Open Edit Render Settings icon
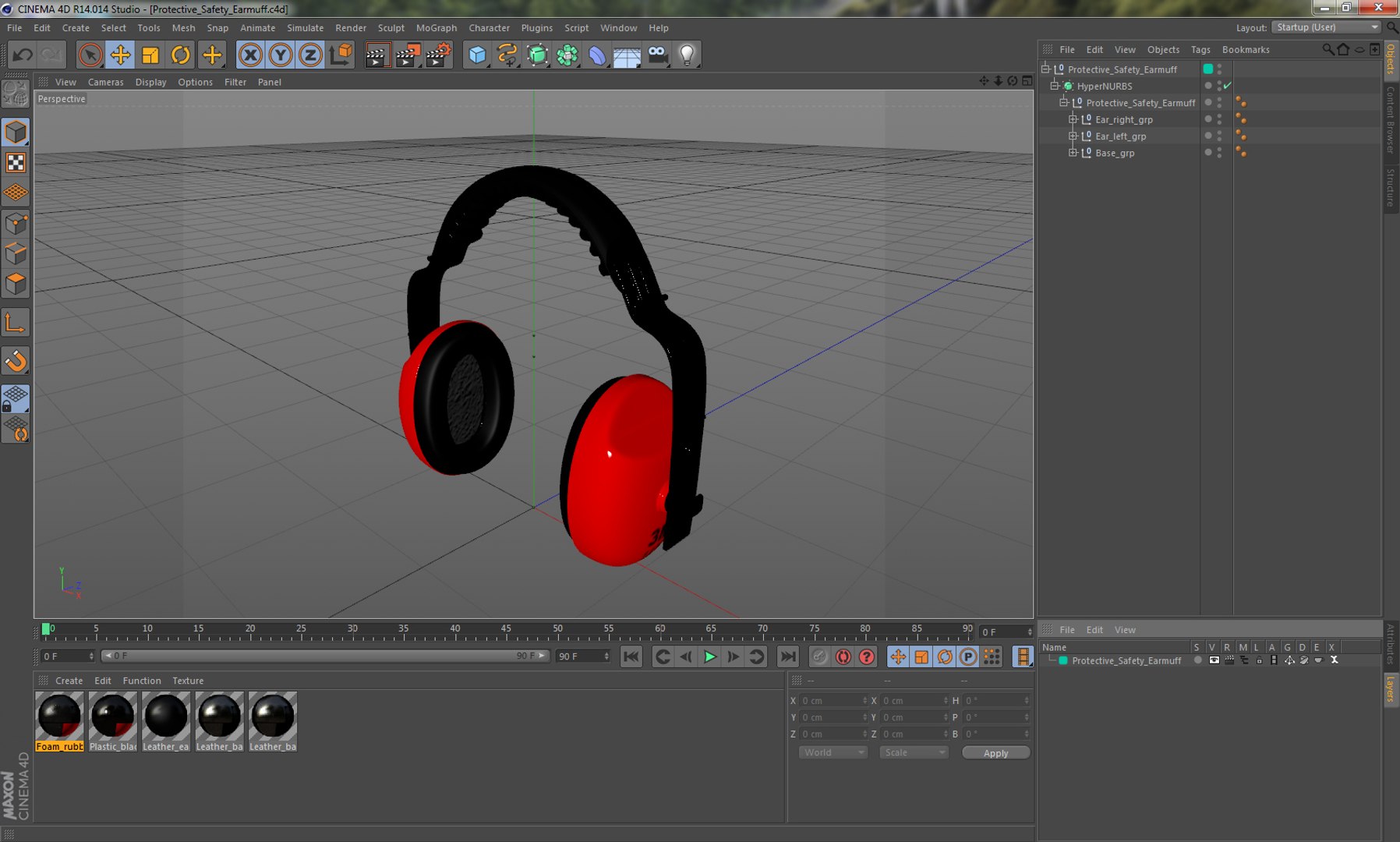 [x=438, y=55]
